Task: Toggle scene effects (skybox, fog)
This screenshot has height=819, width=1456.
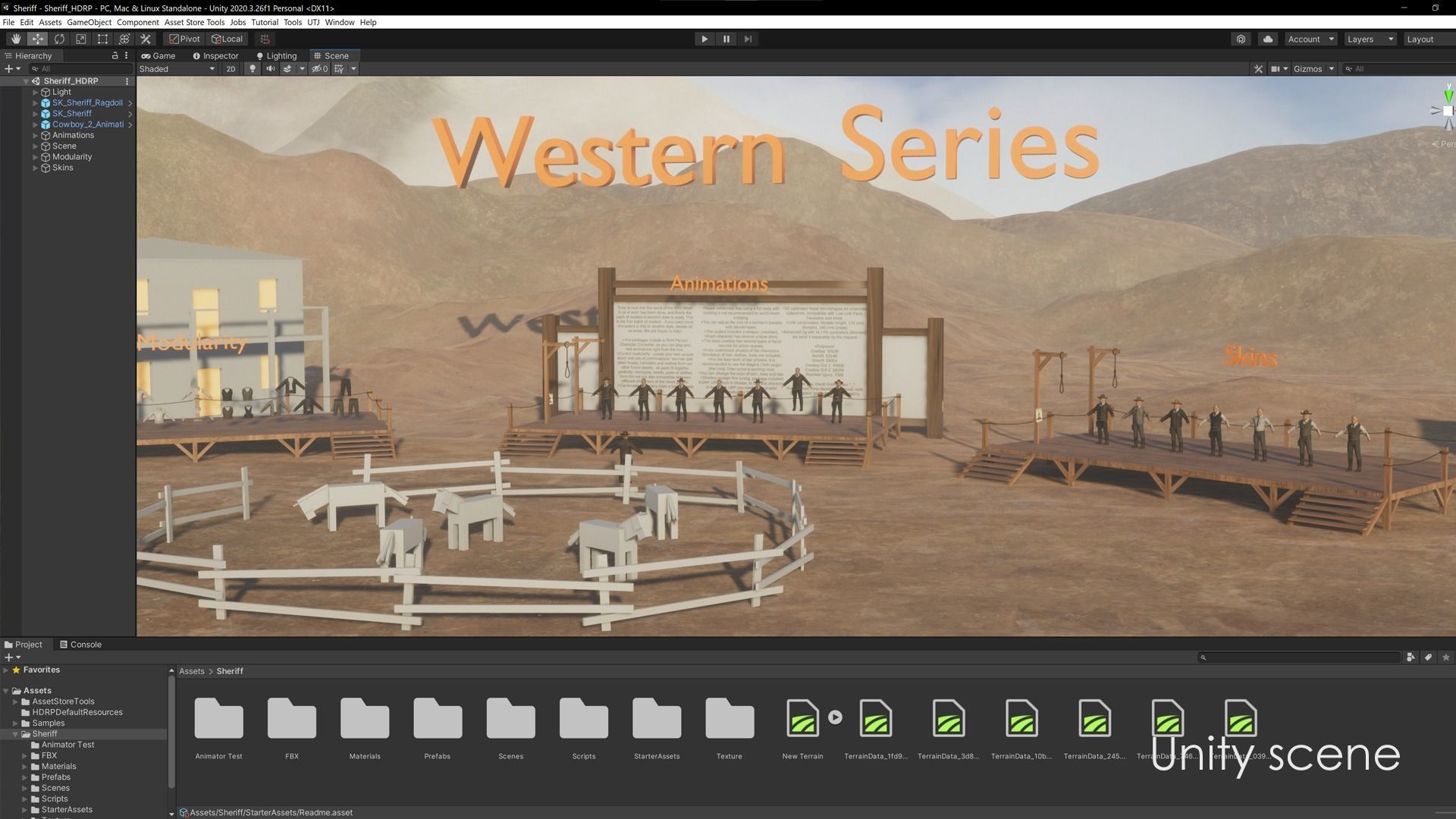Action: point(287,68)
